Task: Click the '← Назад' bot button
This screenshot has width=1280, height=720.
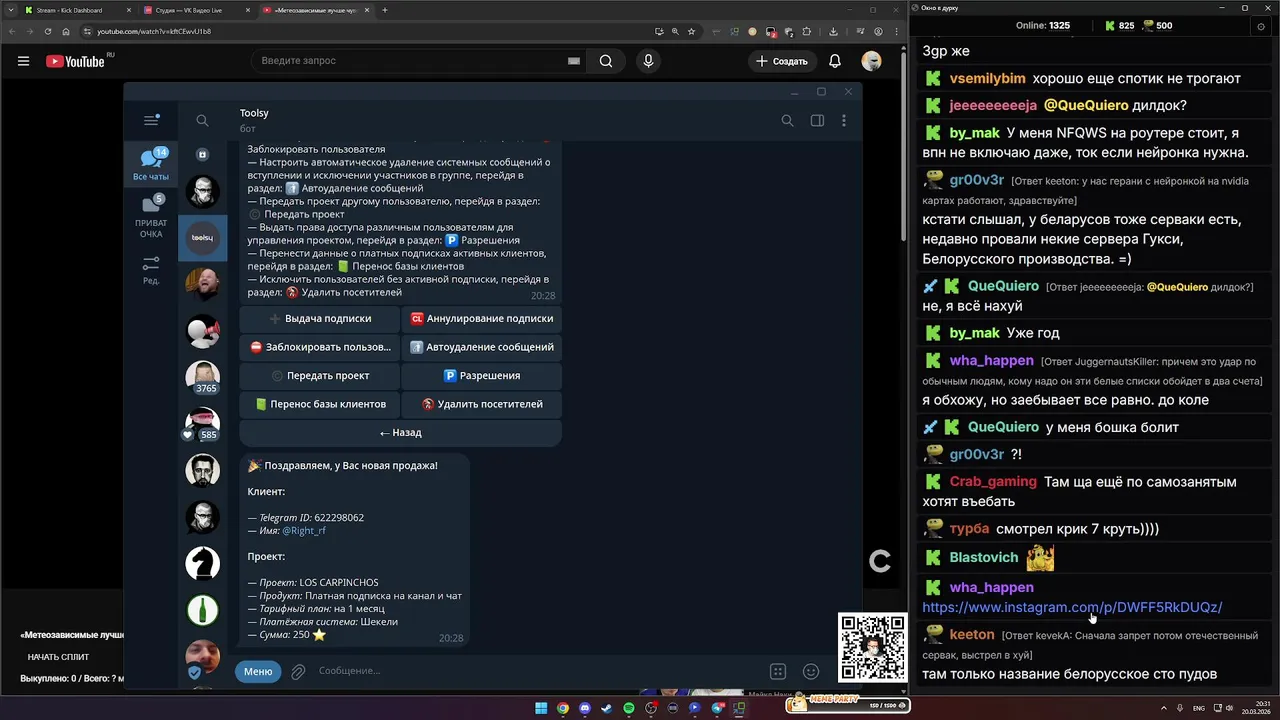Action: tap(400, 433)
